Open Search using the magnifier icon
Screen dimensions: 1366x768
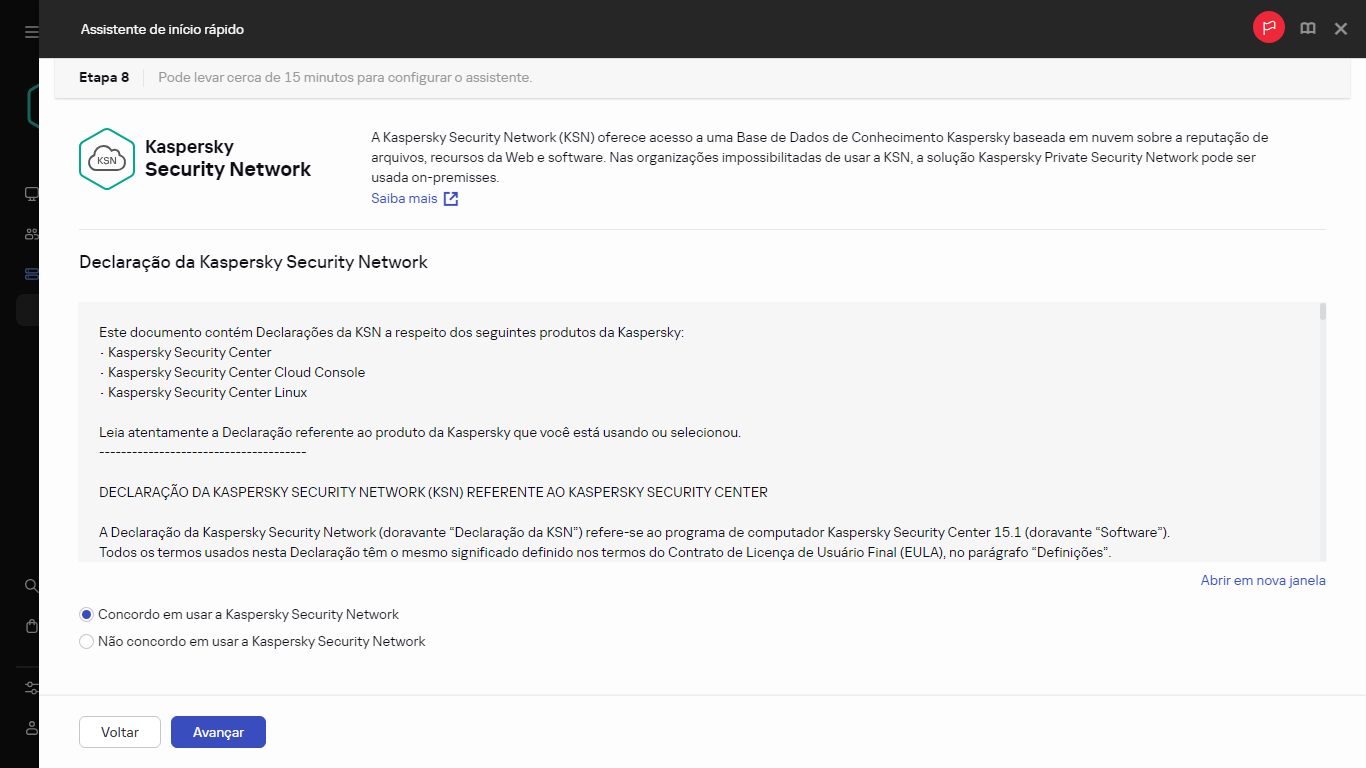30,585
